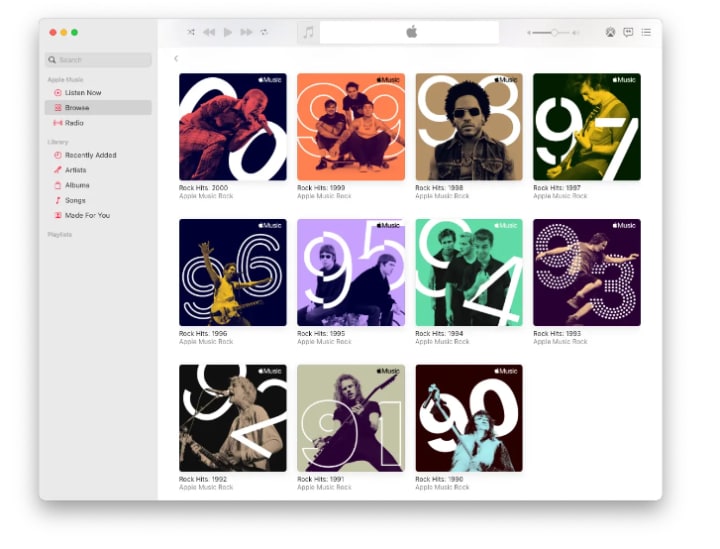Click 'Apple Music Rock' under Rock Hits: 1999
Screen dimensions: 720x549
point(324,196)
